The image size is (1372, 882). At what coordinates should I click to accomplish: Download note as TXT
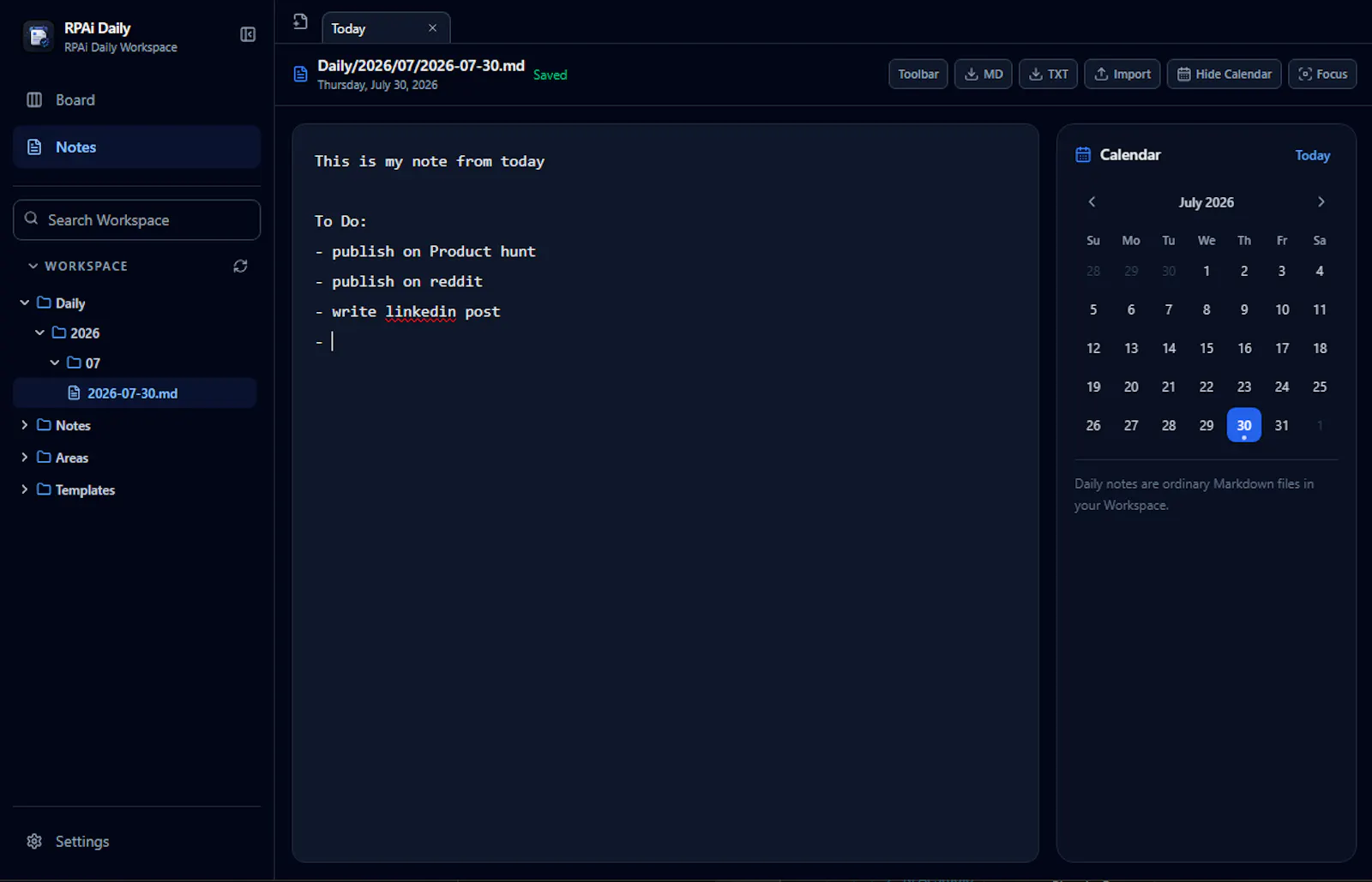click(x=1048, y=75)
